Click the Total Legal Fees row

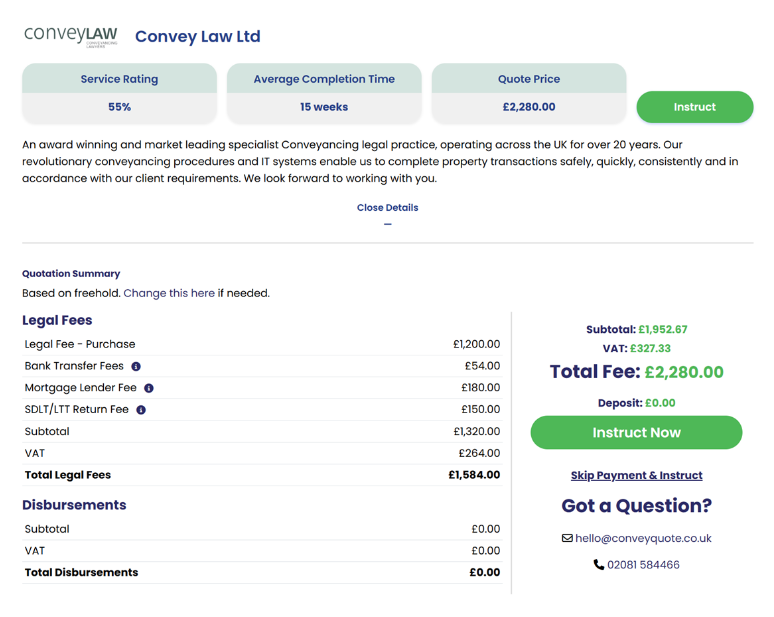pos(262,475)
